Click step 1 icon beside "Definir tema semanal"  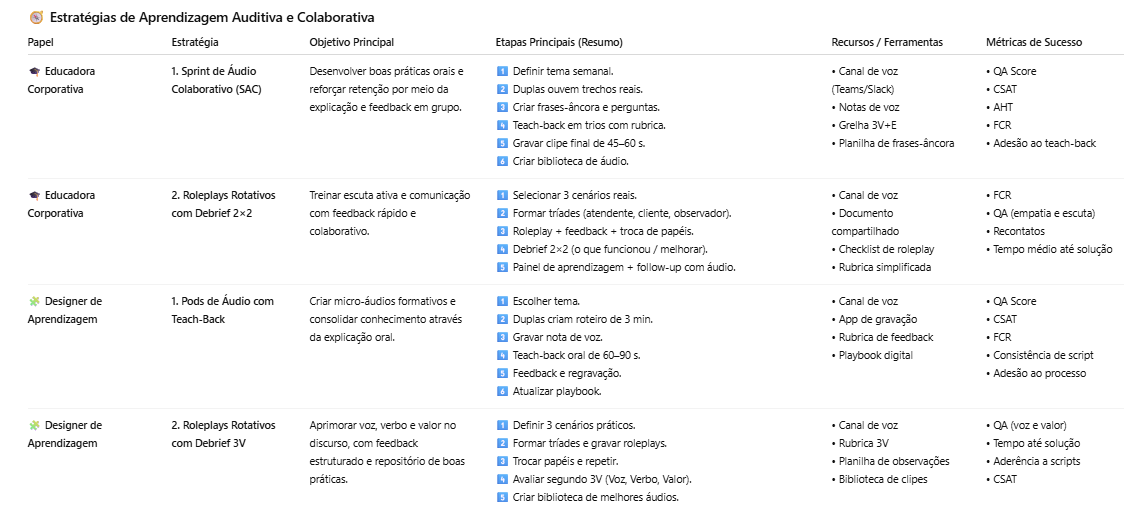[x=502, y=72]
